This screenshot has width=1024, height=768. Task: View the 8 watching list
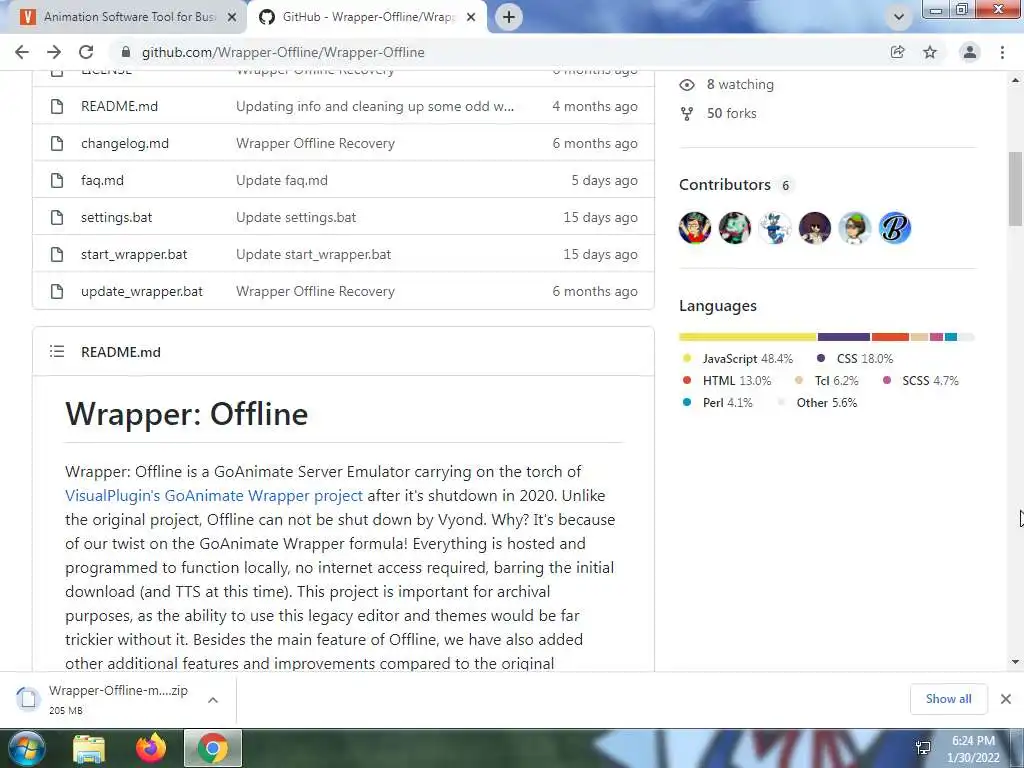tap(740, 84)
